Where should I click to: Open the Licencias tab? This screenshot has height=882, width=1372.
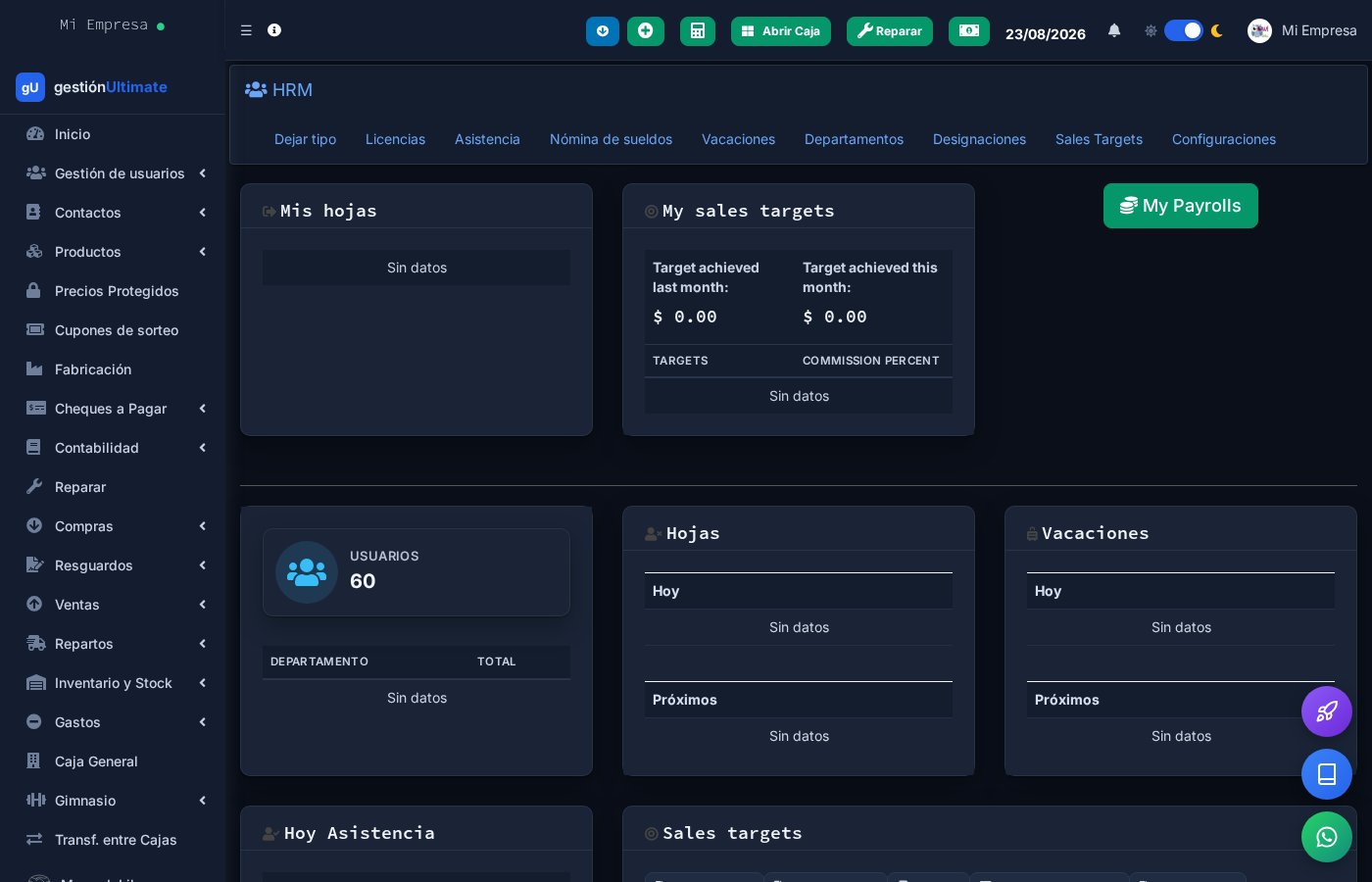pos(395,139)
